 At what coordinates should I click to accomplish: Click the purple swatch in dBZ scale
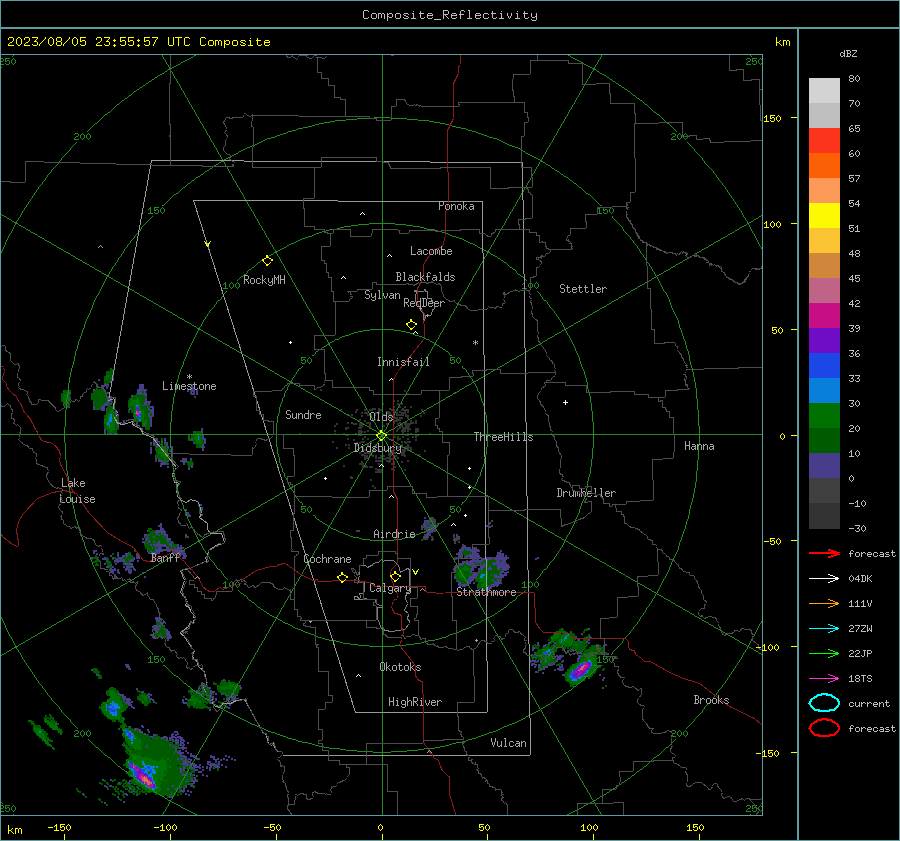point(824,340)
